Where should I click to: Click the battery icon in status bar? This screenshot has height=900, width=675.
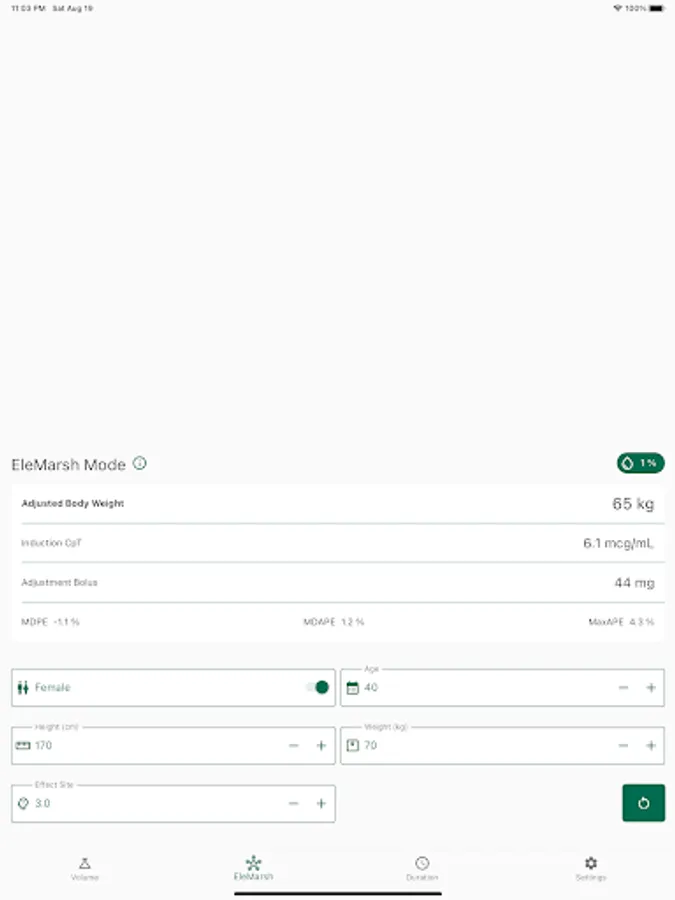click(x=657, y=8)
